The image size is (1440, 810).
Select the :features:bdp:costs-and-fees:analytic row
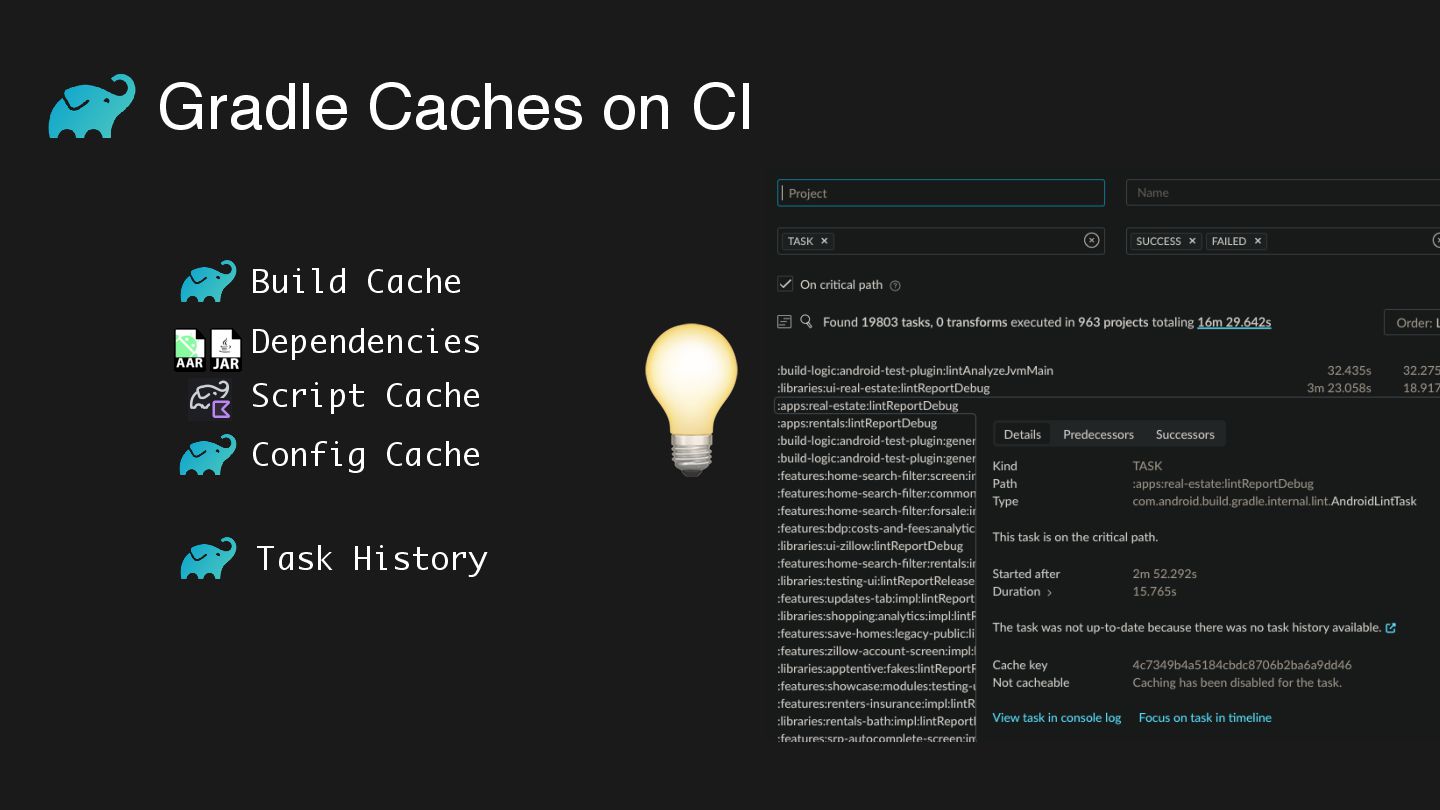pyautogui.click(x=876, y=528)
